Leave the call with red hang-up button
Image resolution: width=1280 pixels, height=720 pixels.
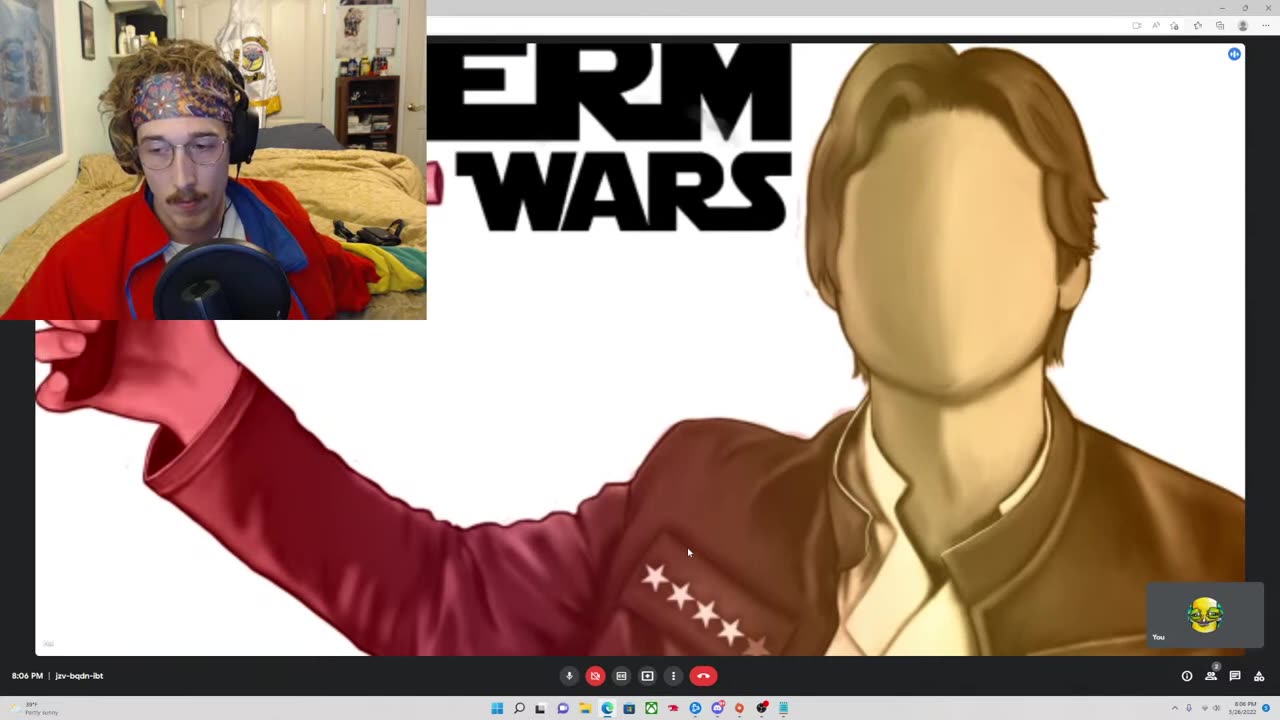[x=703, y=676]
